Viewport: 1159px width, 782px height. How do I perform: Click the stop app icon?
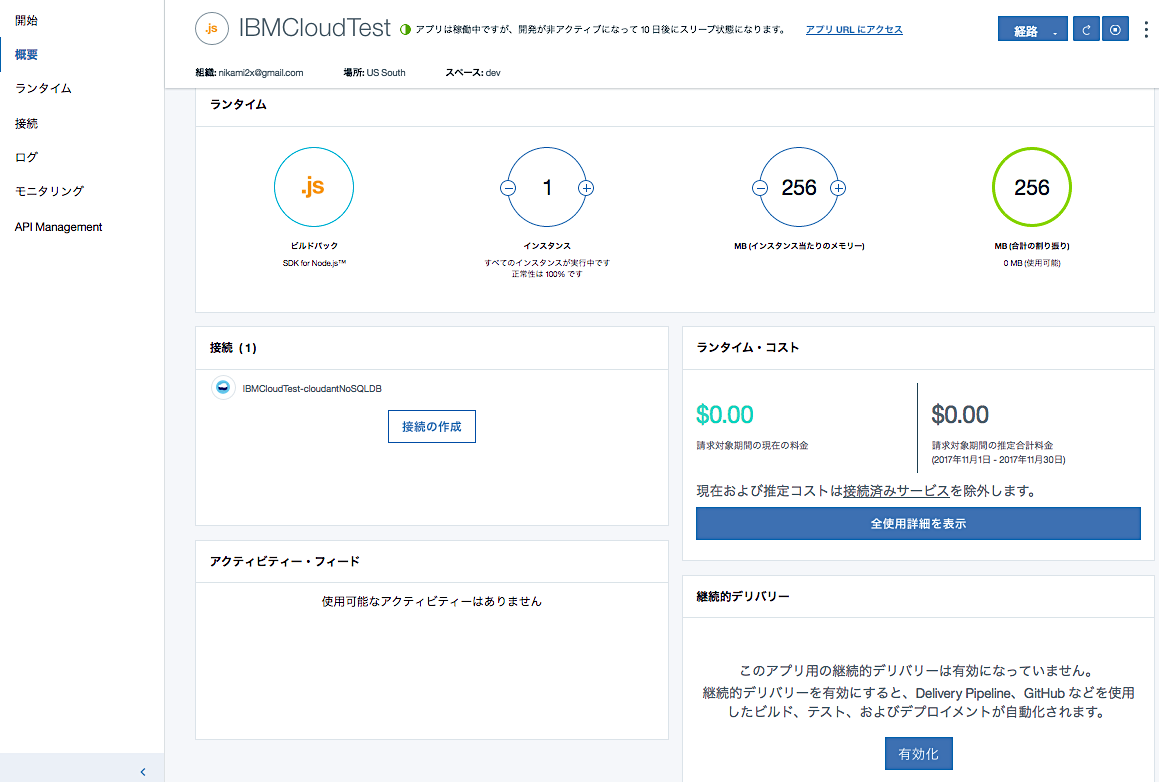point(1115,30)
